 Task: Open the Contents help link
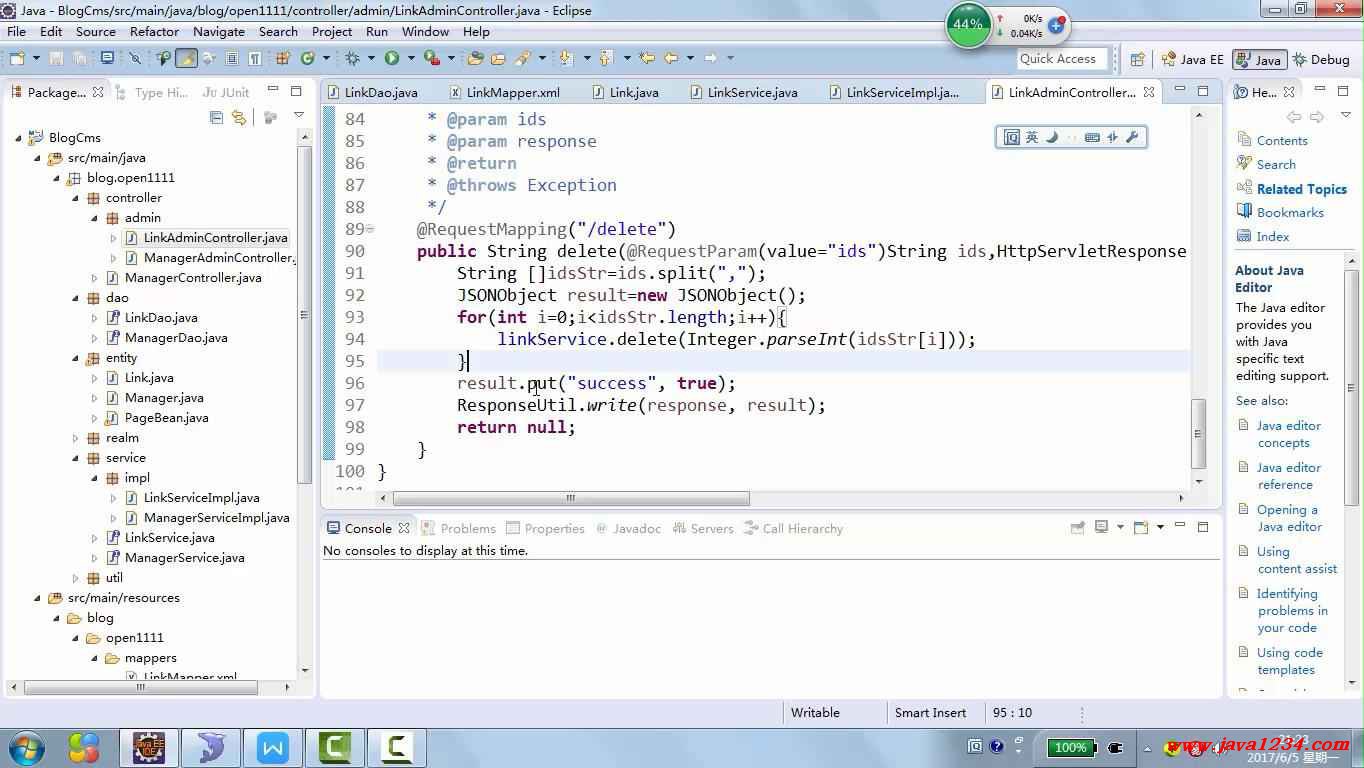[x=1282, y=141]
